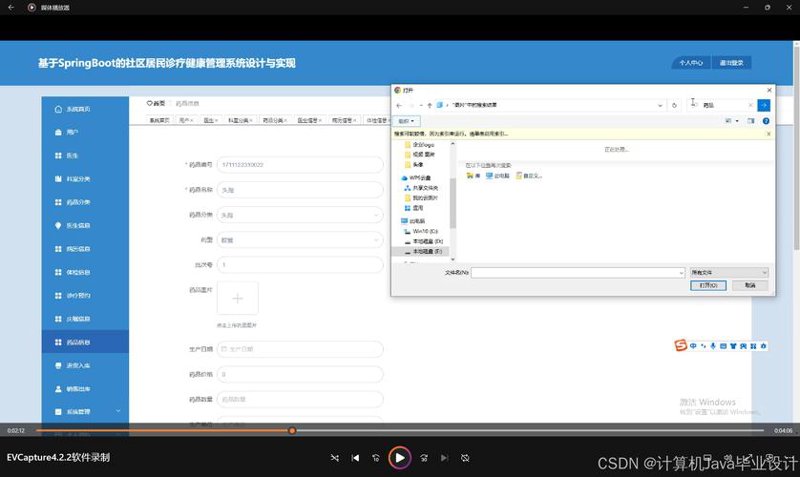
Task: Switch to 系统首页 page tab
Action: (160, 120)
